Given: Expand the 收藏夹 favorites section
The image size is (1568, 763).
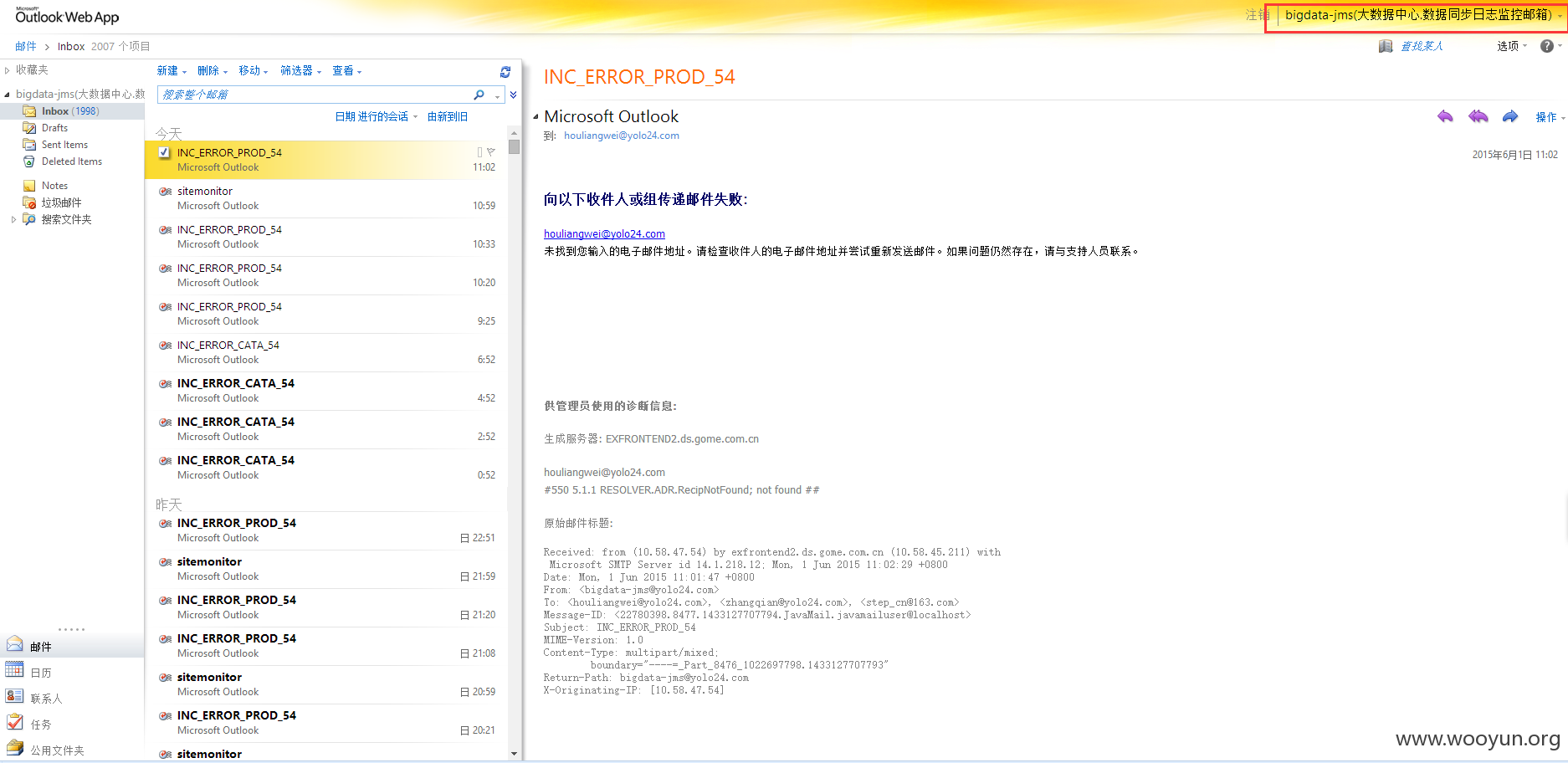Looking at the screenshot, I should pyautogui.click(x=8, y=70).
